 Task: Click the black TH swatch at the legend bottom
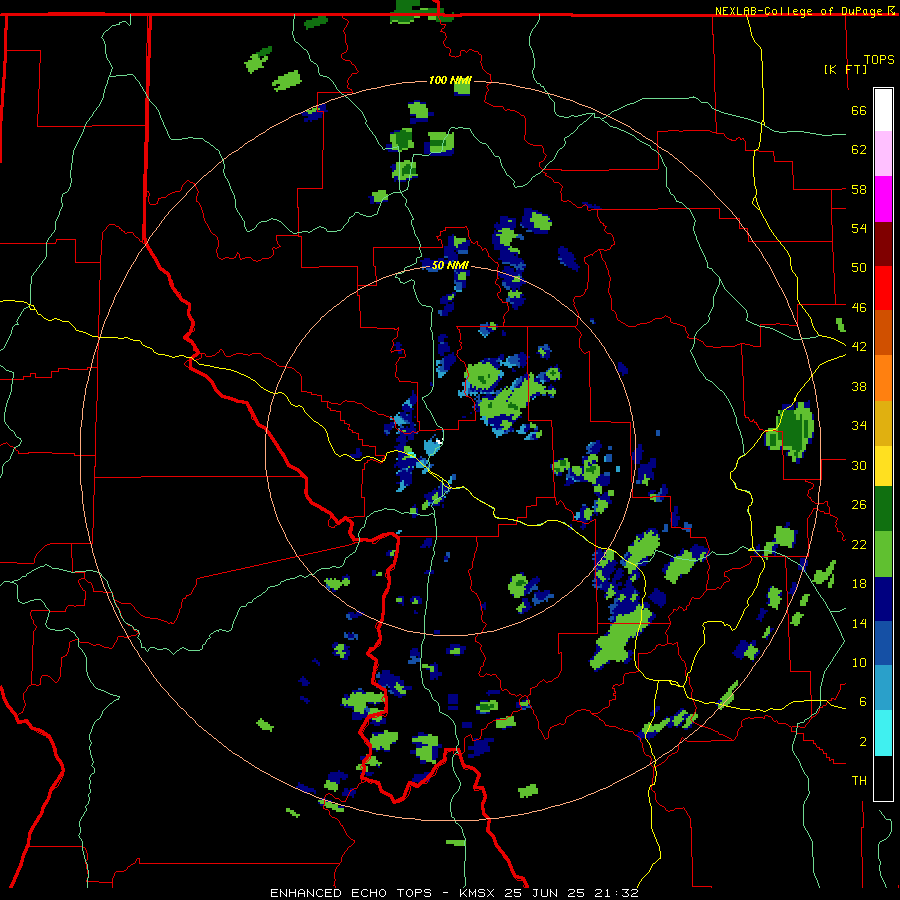pos(883,778)
